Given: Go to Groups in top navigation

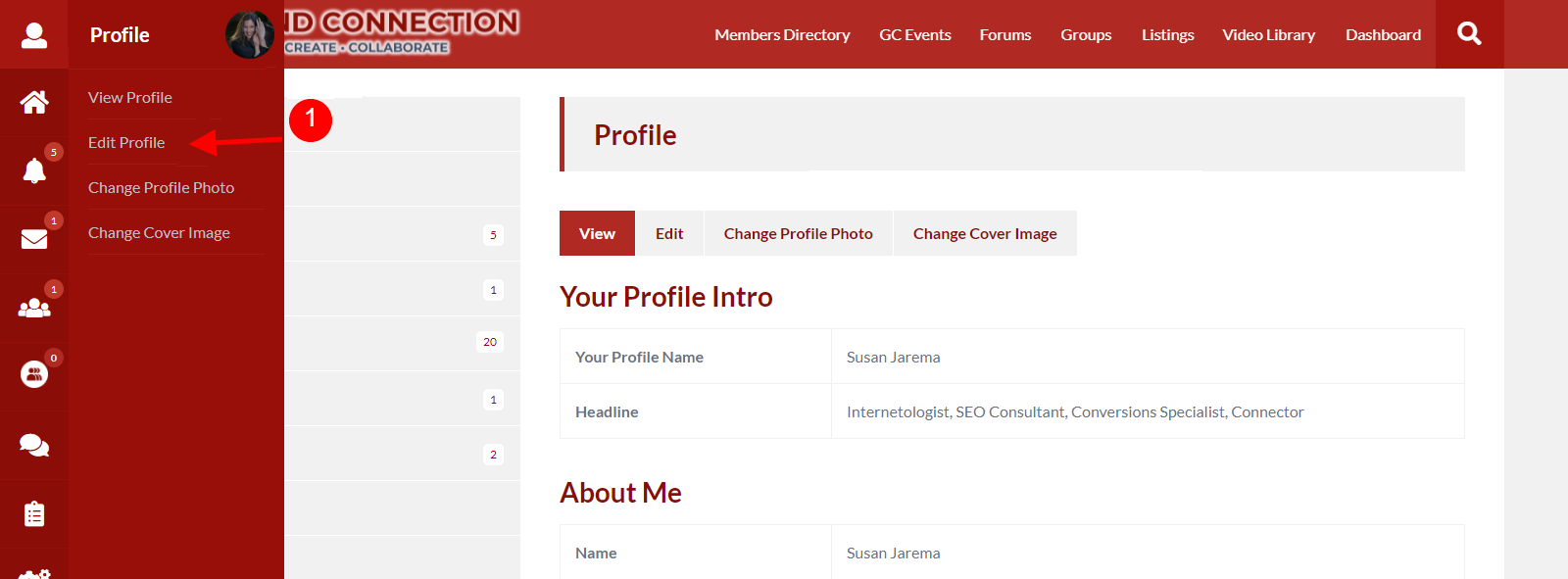Looking at the screenshot, I should tap(1086, 34).
